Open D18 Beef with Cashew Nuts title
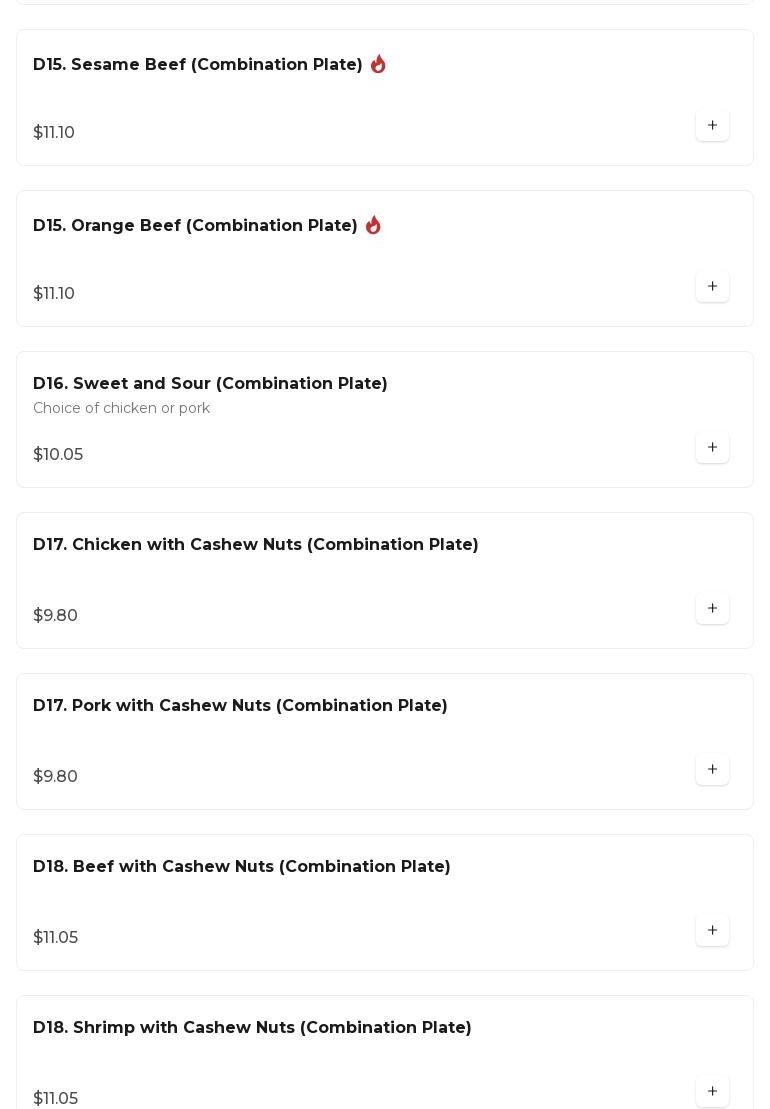Viewport: 770px width, 1109px height. pos(242,867)
